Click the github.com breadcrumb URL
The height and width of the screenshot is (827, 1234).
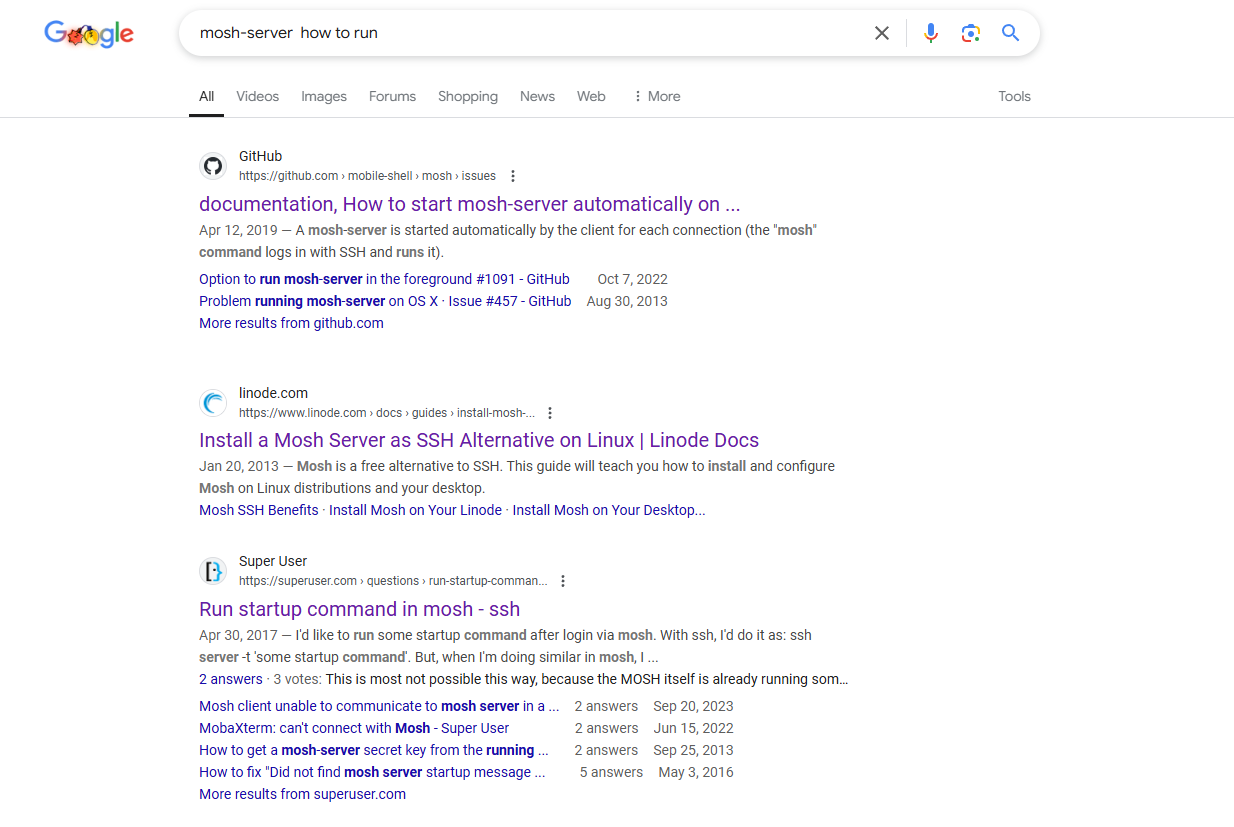point(367,176)
